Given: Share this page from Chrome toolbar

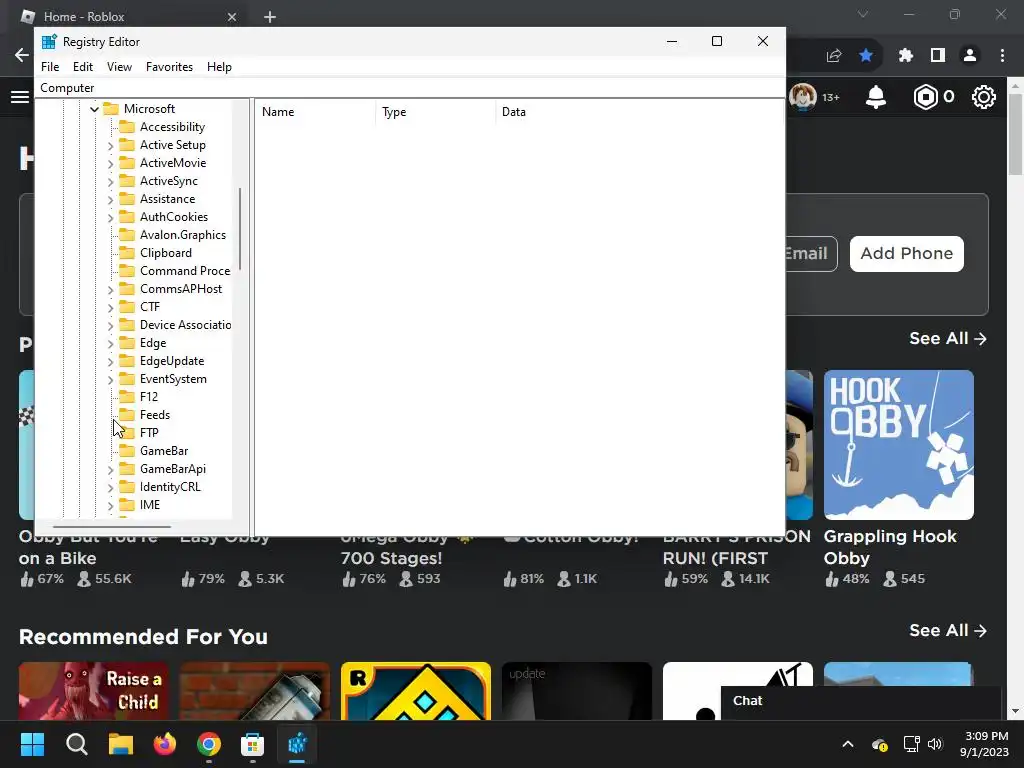Looking at the screenshot, I should (834, 56).
